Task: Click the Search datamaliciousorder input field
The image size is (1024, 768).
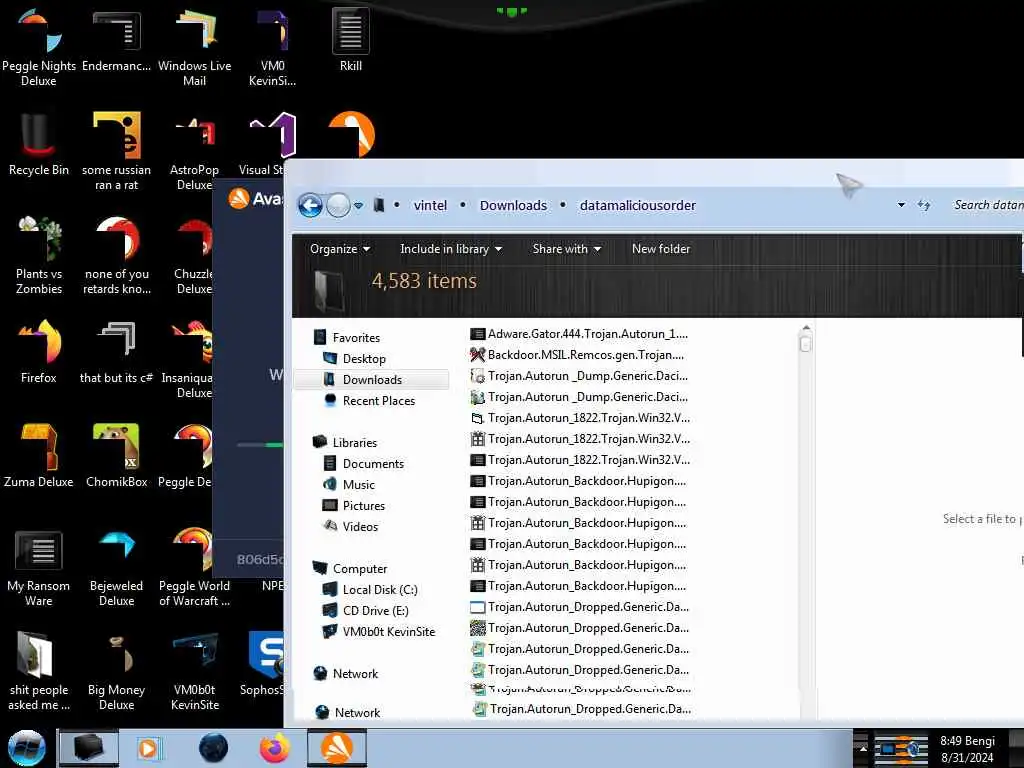Action: click(x=988, y=205)
